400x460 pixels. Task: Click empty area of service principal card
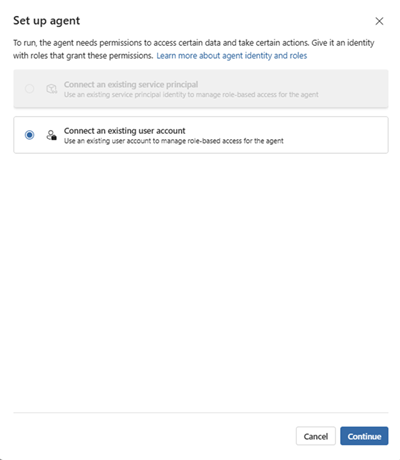click(353, 89)
